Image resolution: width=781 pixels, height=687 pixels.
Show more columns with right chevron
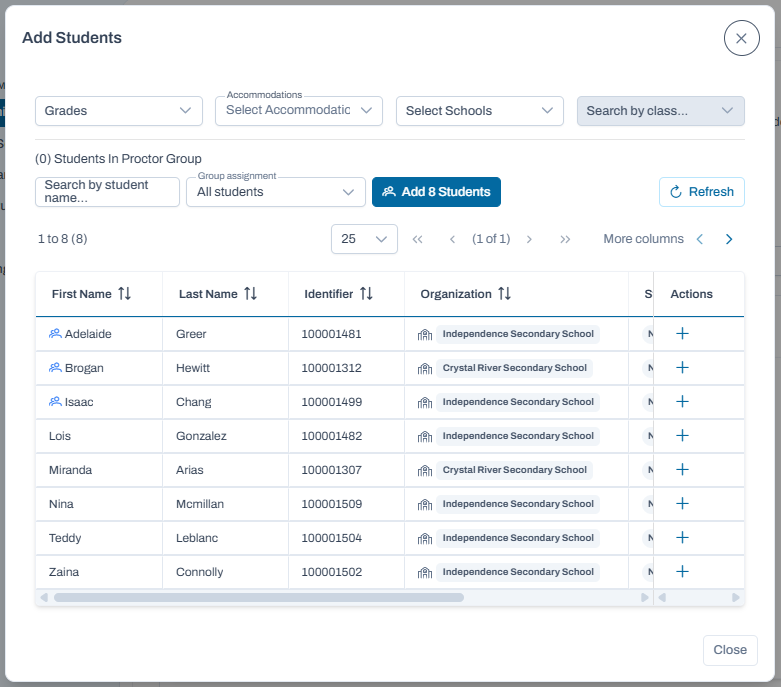[729, 239]
